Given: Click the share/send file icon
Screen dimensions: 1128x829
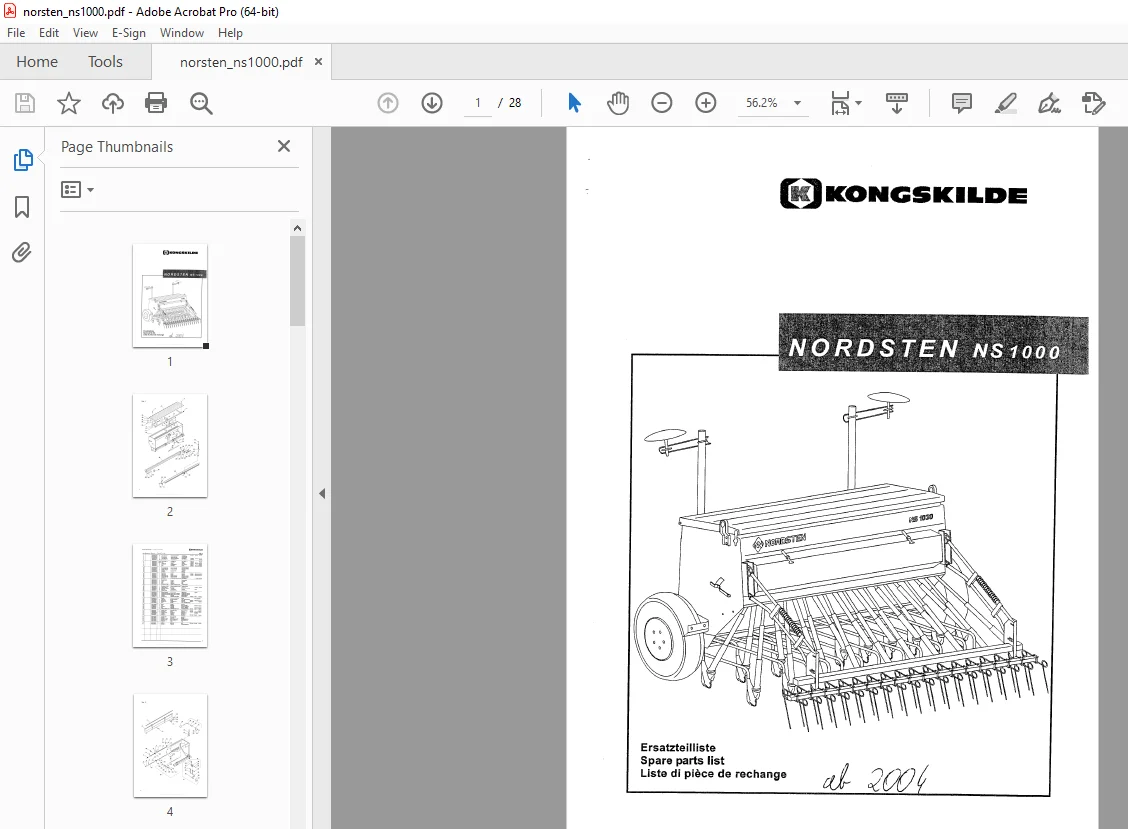Looking at the screenshot, I should point(1093,103).
